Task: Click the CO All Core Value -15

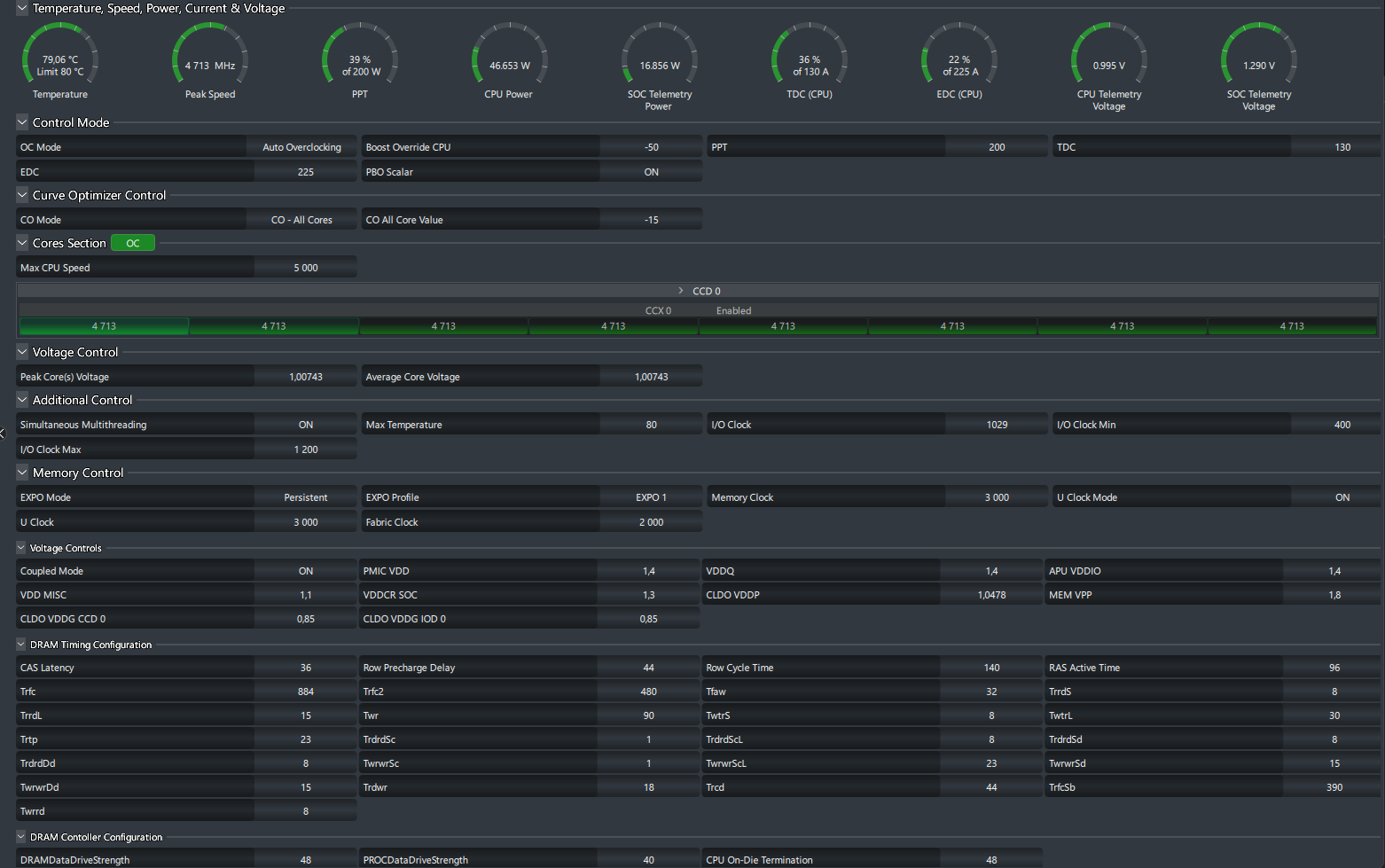Action: [652, 220]
